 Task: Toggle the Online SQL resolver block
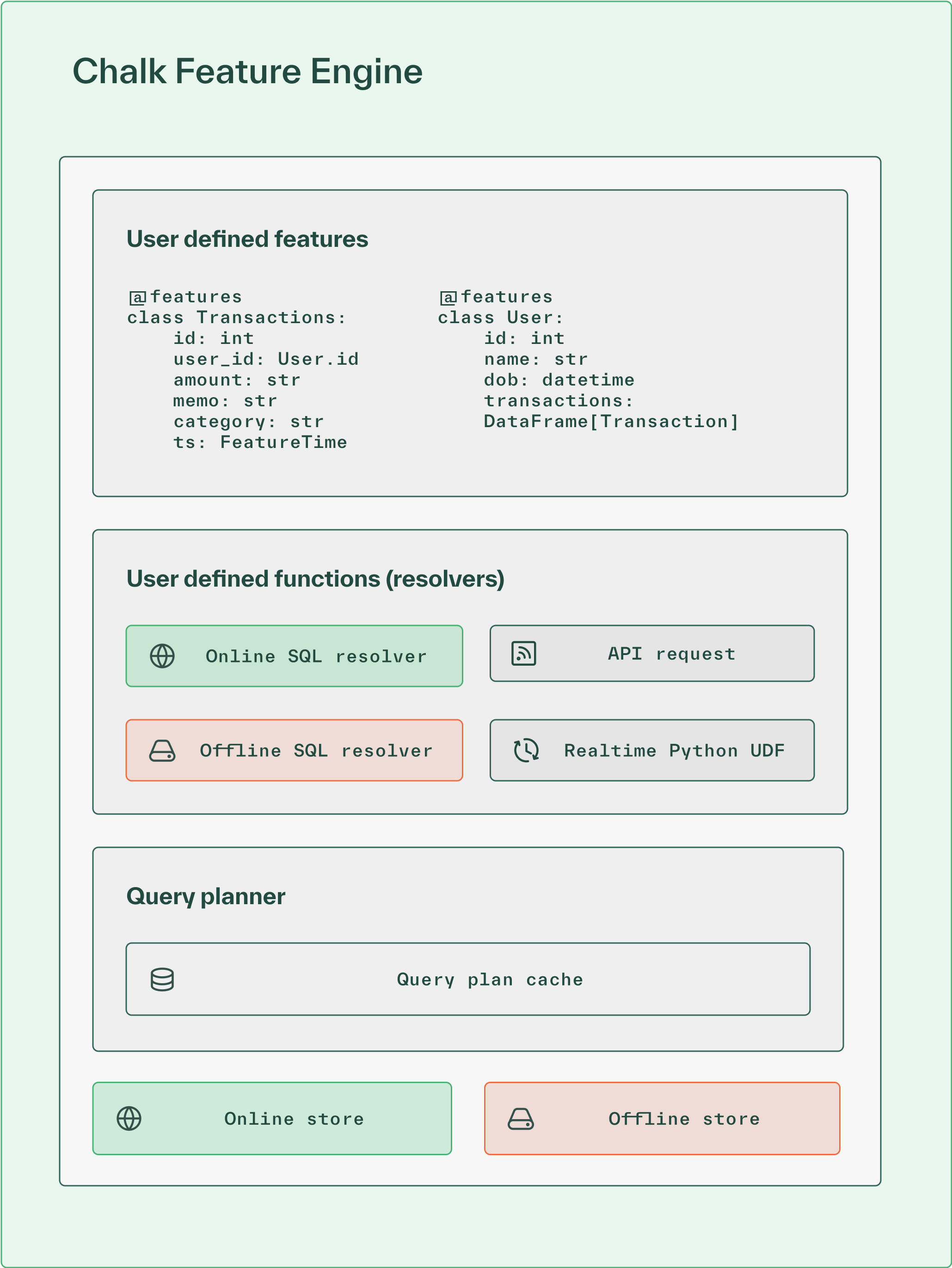pos(294,655)
